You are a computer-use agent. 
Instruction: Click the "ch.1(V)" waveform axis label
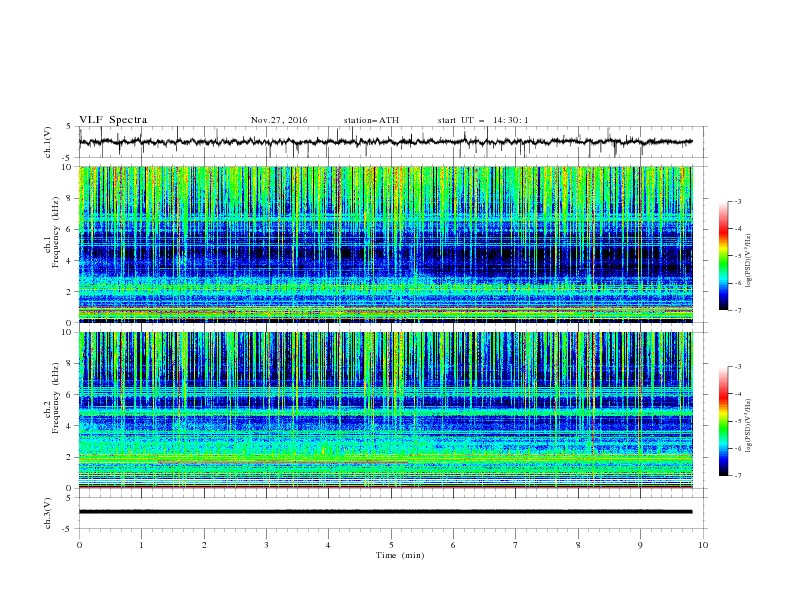[x=48, y=142]
